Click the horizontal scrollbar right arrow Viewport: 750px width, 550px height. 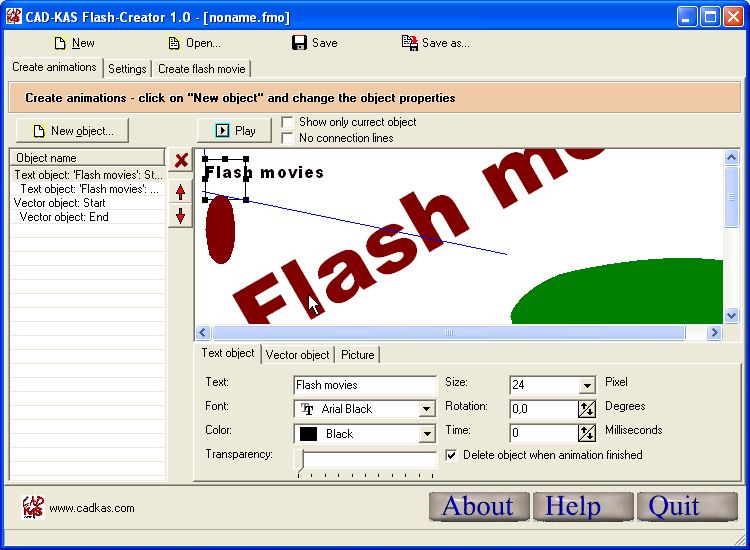tap(714, 332)
